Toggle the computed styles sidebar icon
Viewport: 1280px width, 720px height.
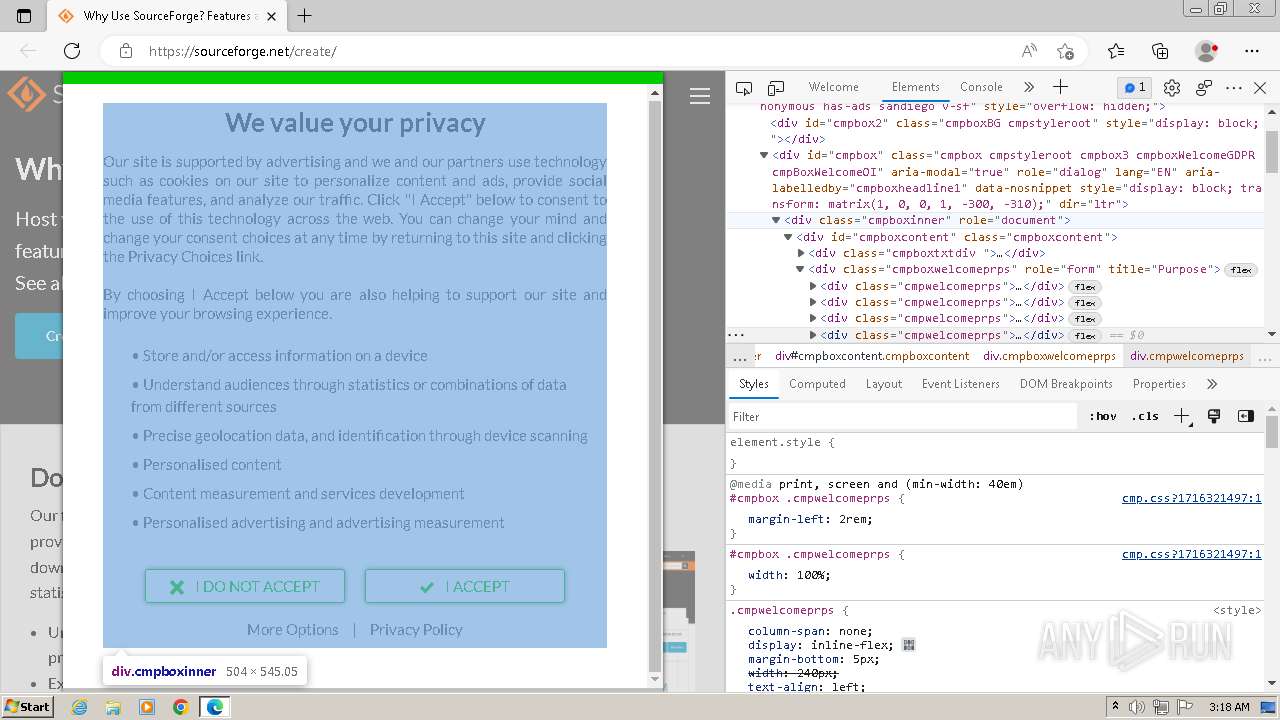click(1246, 416)
